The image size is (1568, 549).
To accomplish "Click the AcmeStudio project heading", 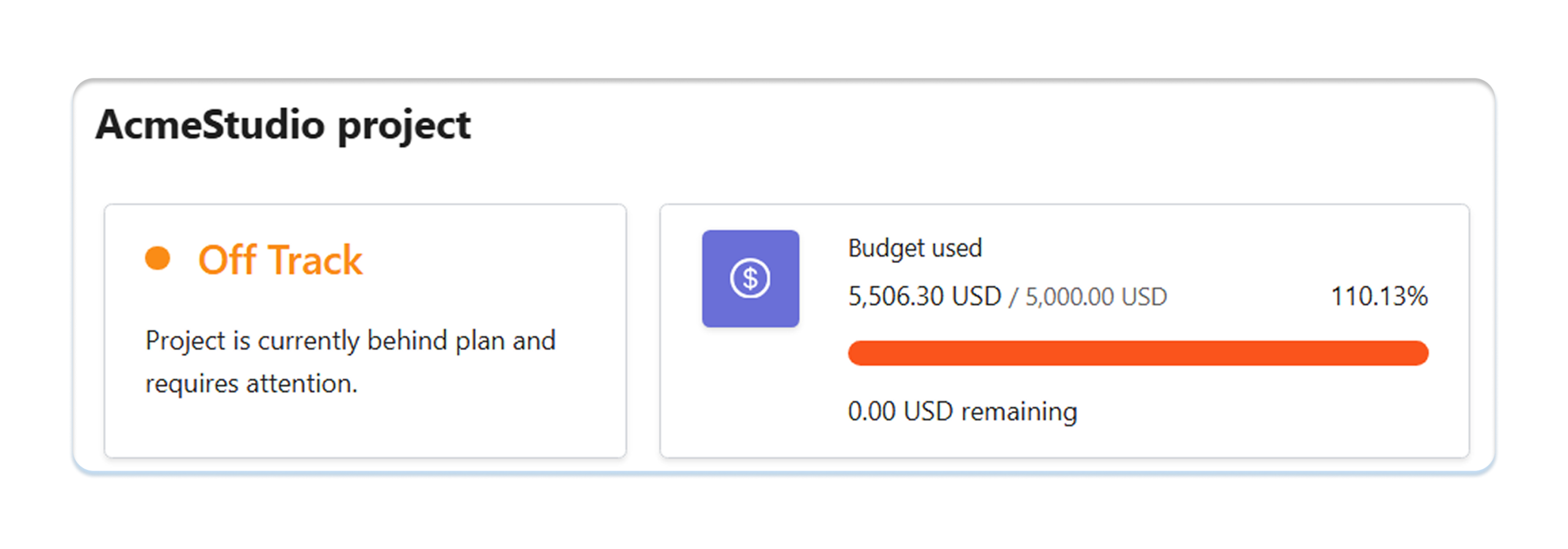I will pyautogui.click(x=283, y=126).
